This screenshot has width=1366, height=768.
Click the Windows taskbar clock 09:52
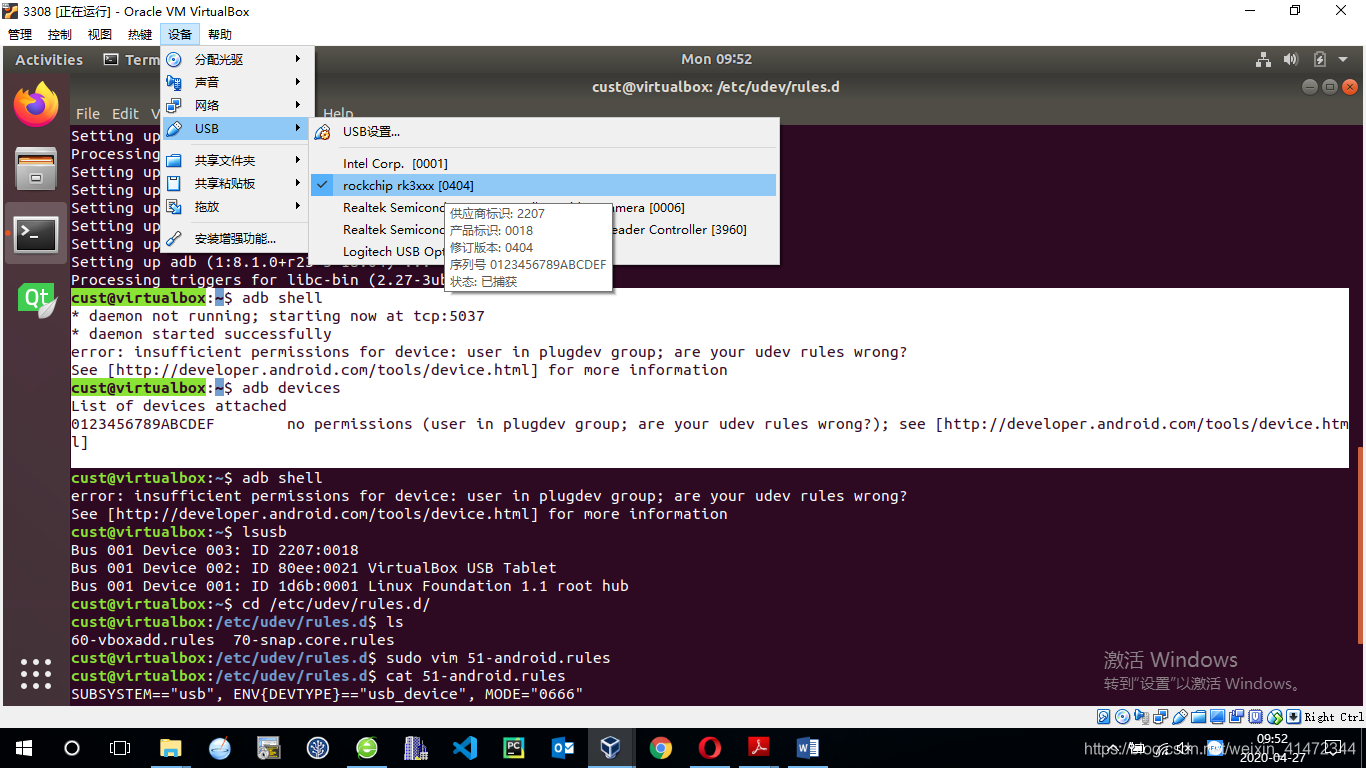point(1271,747)
